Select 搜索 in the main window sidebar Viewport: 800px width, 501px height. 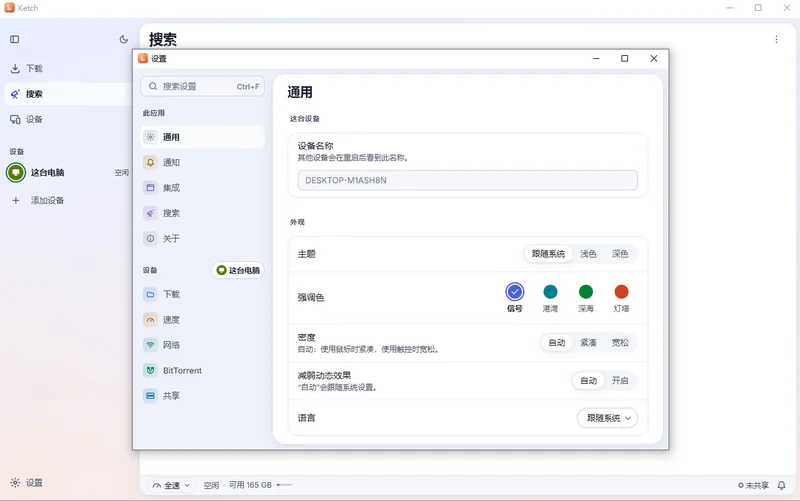67,94
